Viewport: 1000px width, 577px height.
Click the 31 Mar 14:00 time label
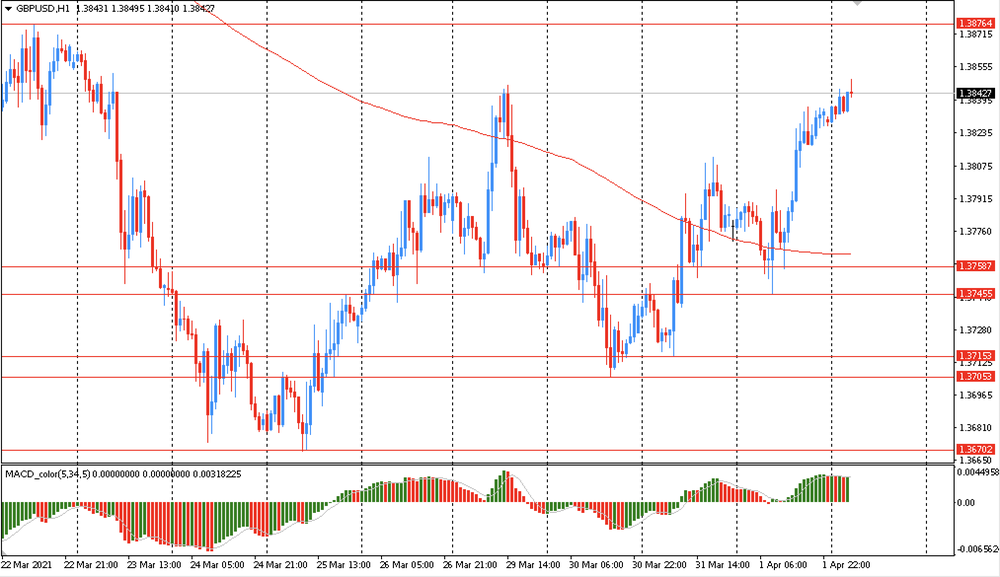(722, 565)
